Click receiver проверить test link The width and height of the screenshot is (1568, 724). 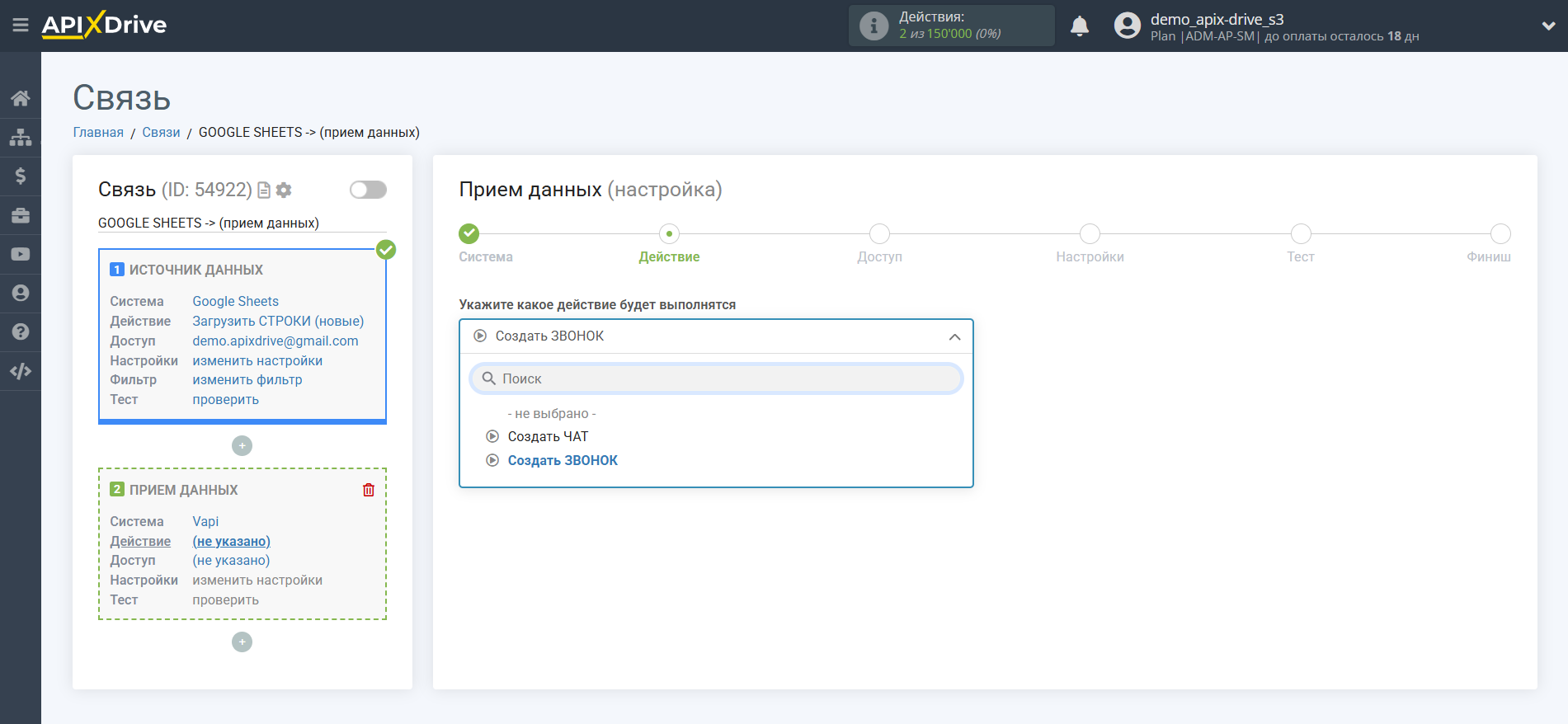coord(226,600)
